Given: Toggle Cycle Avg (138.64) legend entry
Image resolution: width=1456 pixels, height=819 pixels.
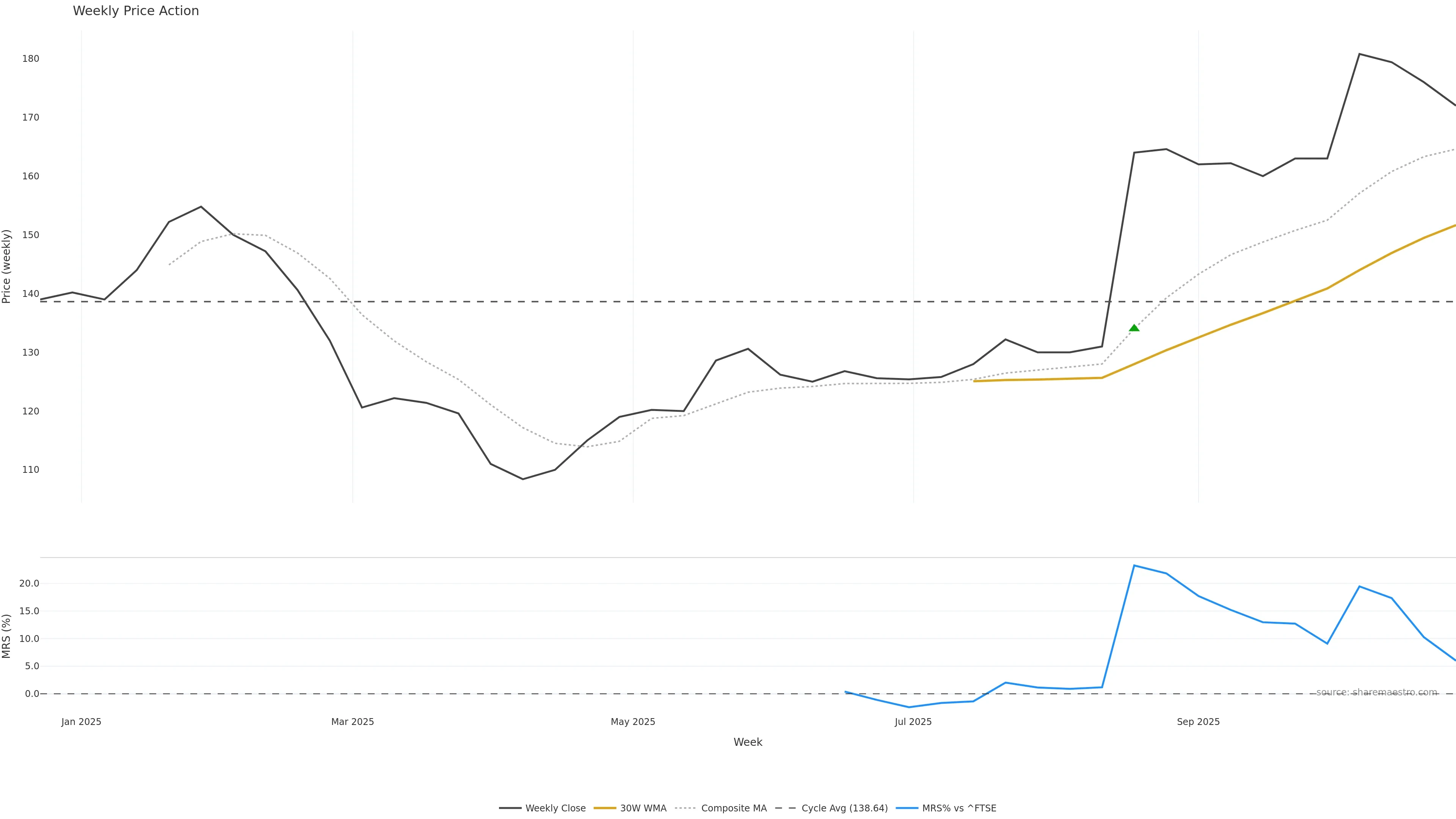Looking at the screenshot, I should coord(844,808).
